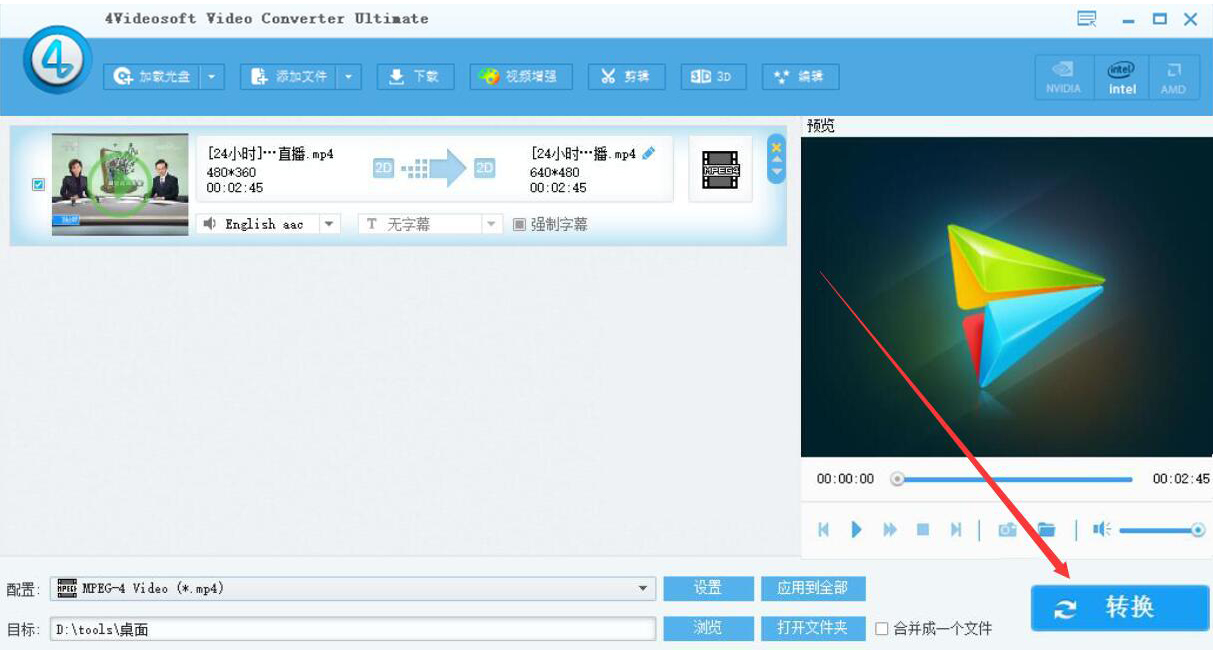Fast forward the preview
1213x650 pixels.
tap(889, 530)
